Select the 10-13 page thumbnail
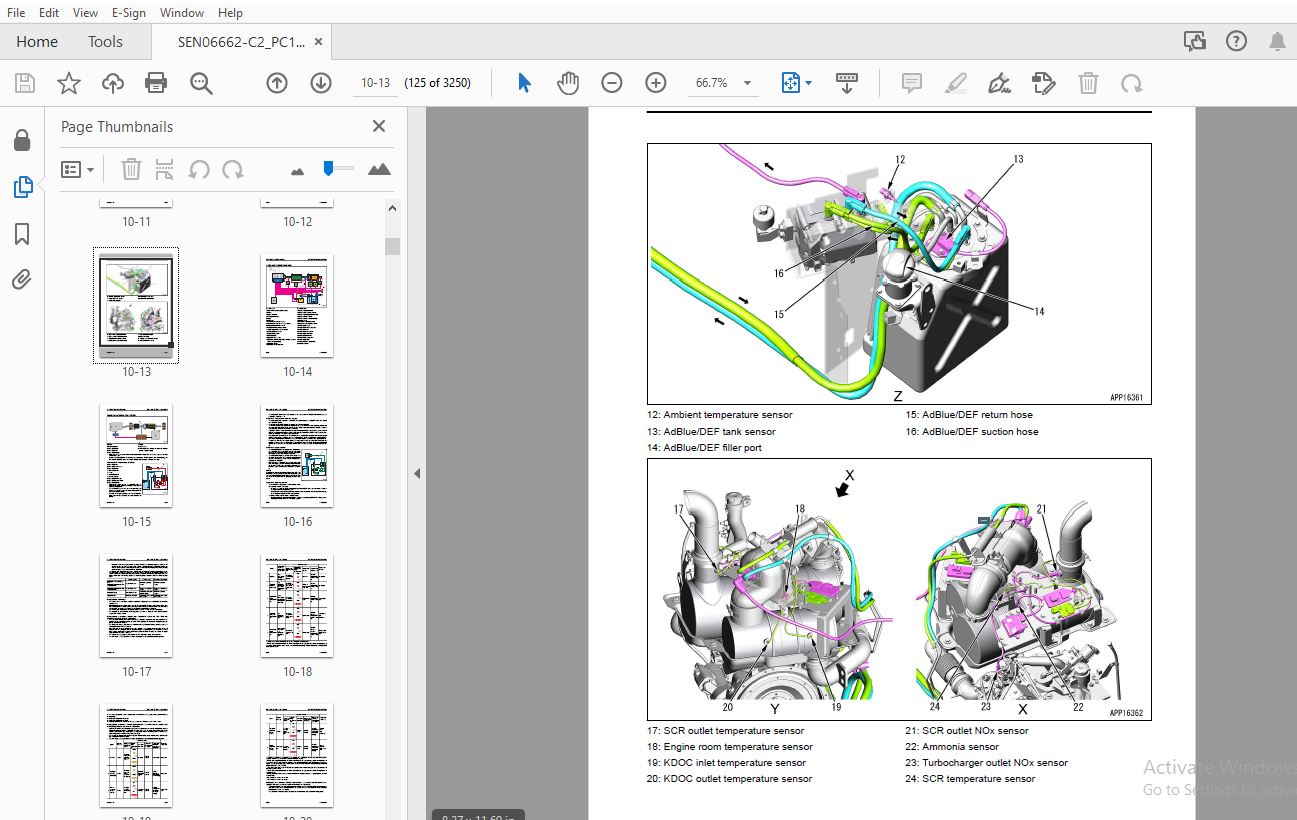Viewport: 1297px width, 820px height. (136, 305)
